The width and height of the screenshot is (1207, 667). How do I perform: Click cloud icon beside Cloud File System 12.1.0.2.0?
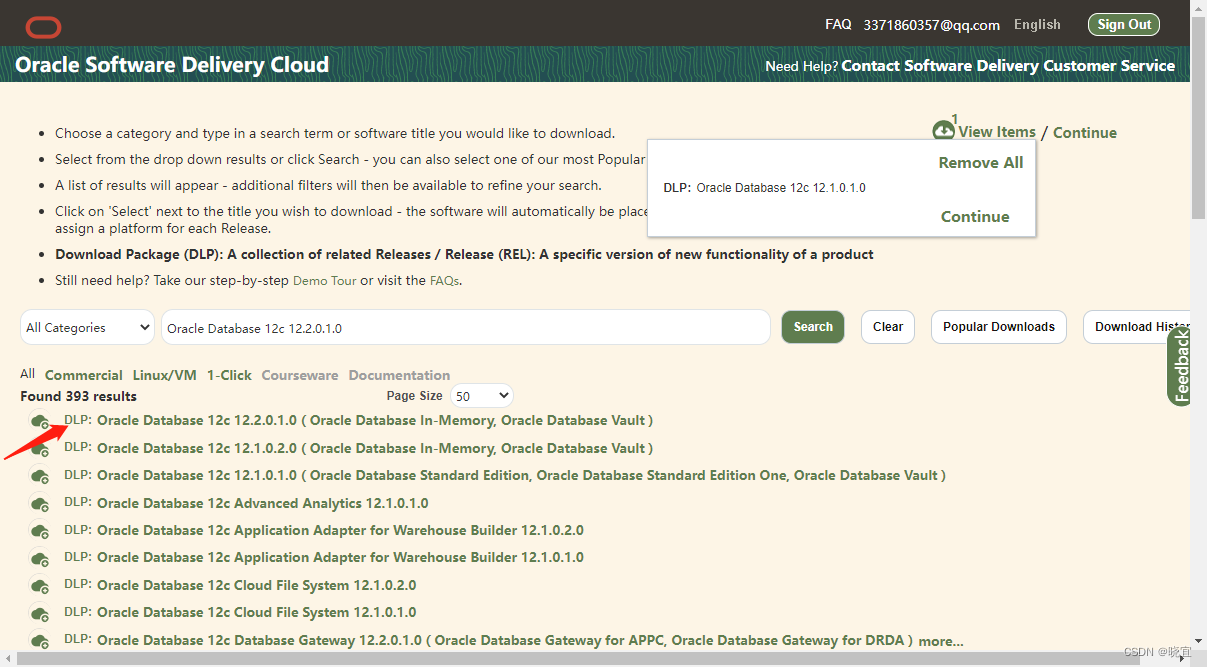tap(40, 586)
